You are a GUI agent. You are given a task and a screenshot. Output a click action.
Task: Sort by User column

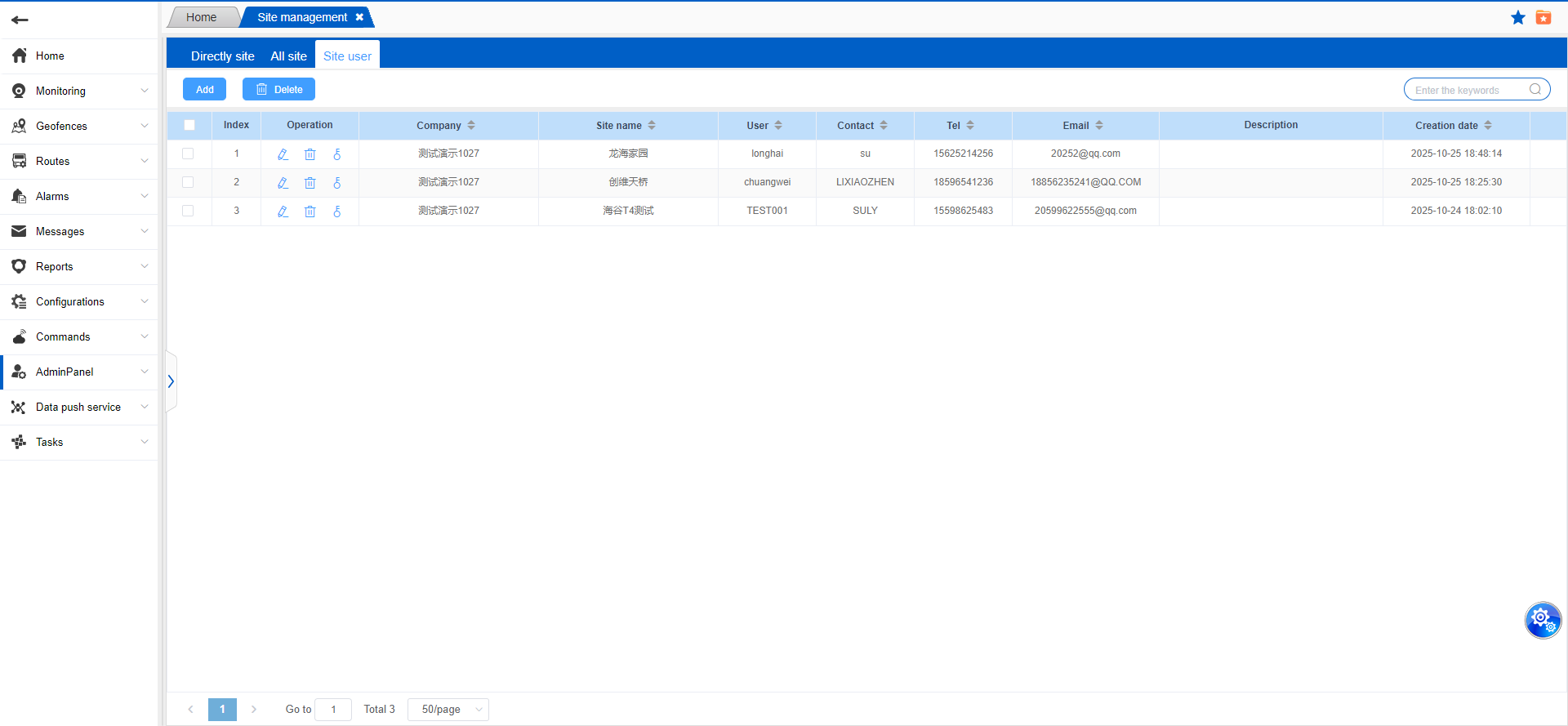[x=778, y=125]
